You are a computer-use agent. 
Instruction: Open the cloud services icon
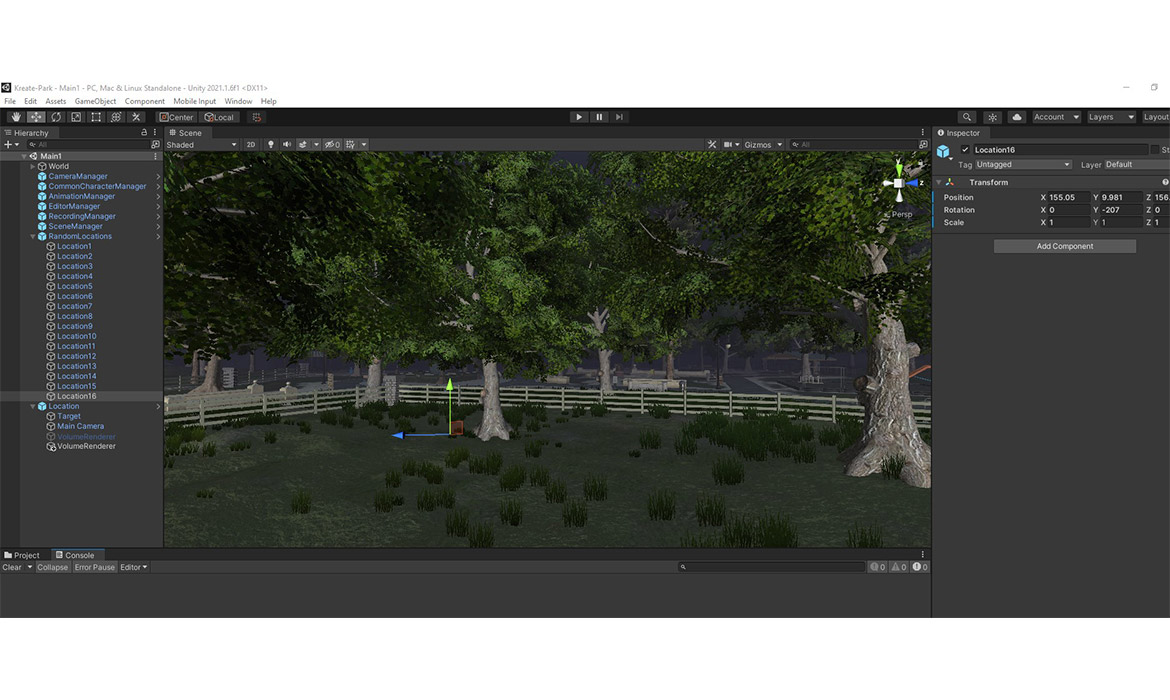point(1017,117)
